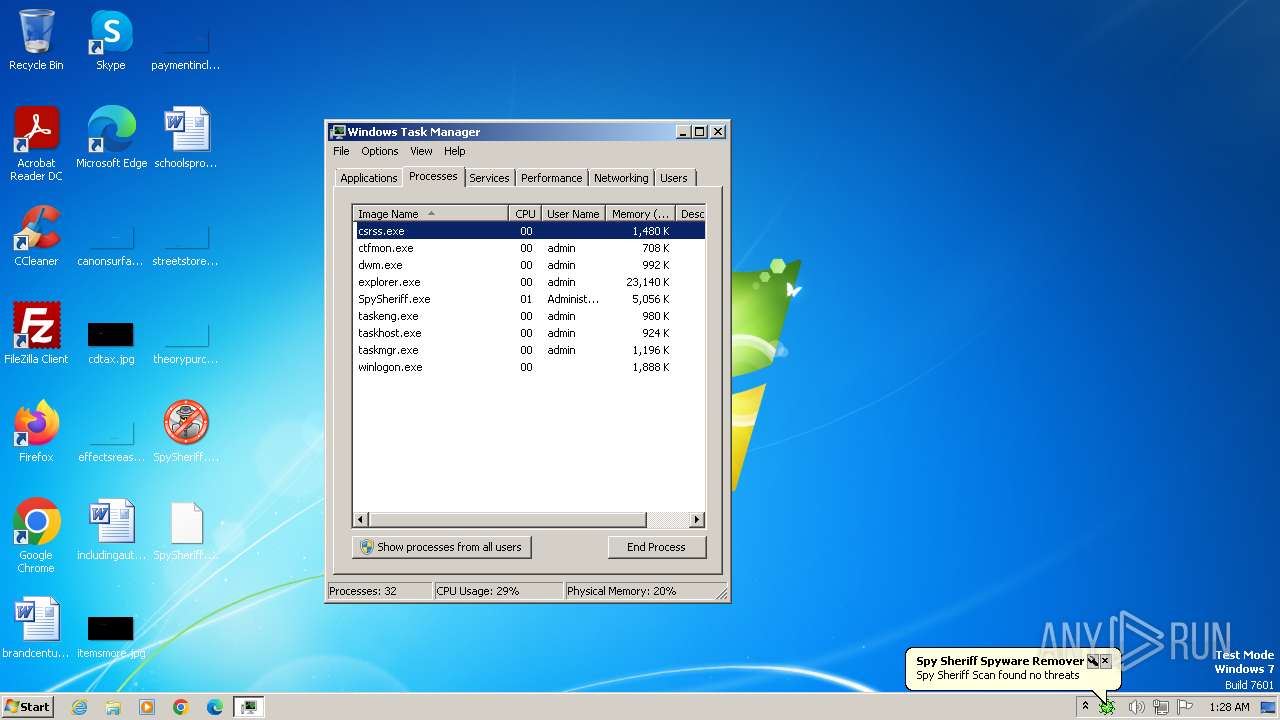Select the ctfmon.exe process row
The width and height of the screenshot is (1280, 720).
529,248
